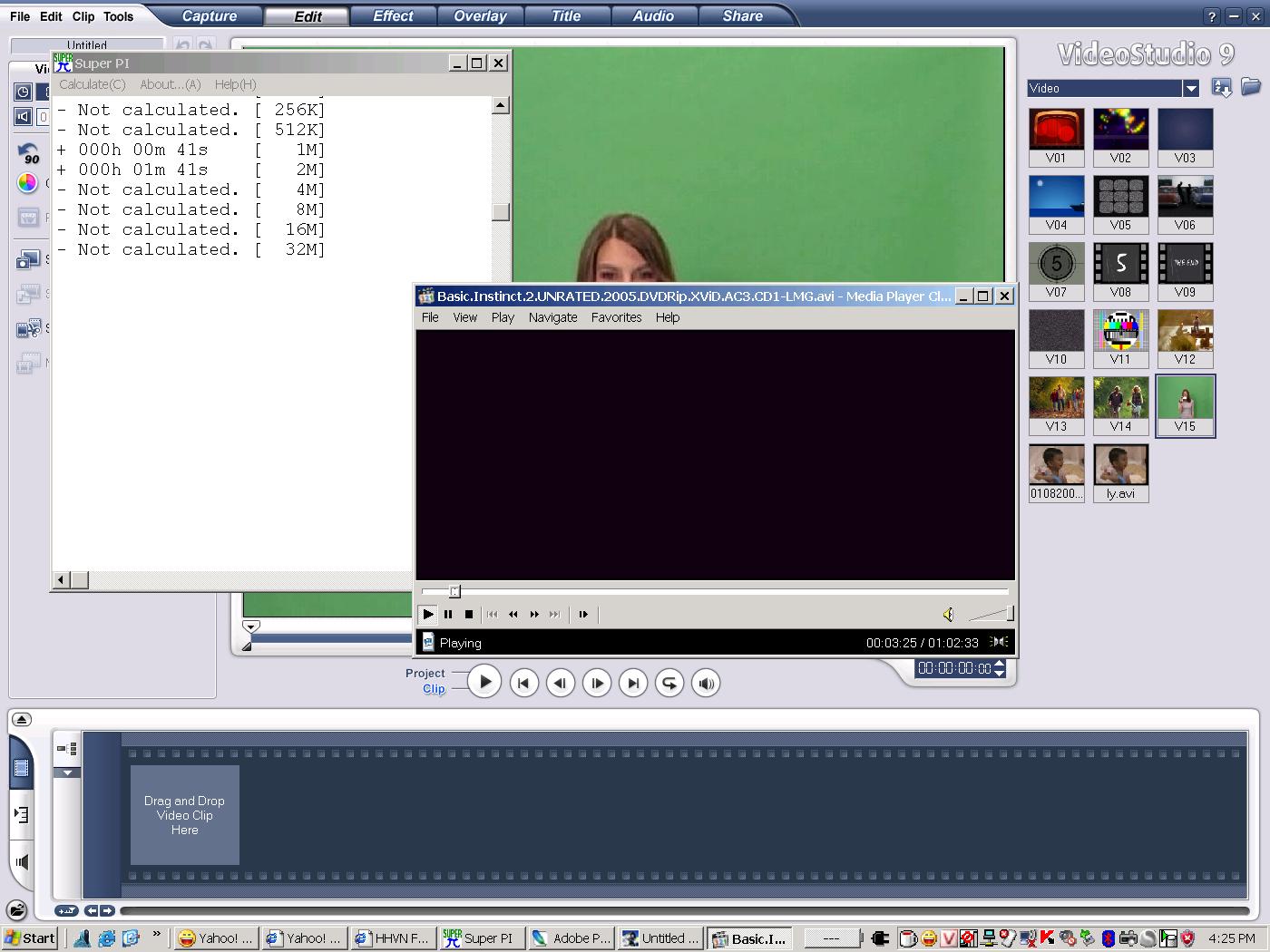Expand the Video library category dropdown
1270x952 pixels.
pyautogui.click(x=1191, y=88)
